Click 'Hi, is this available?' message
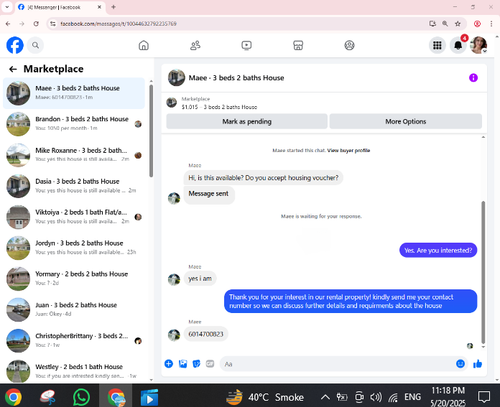This screenshot has width=500, height=407. 263,178
